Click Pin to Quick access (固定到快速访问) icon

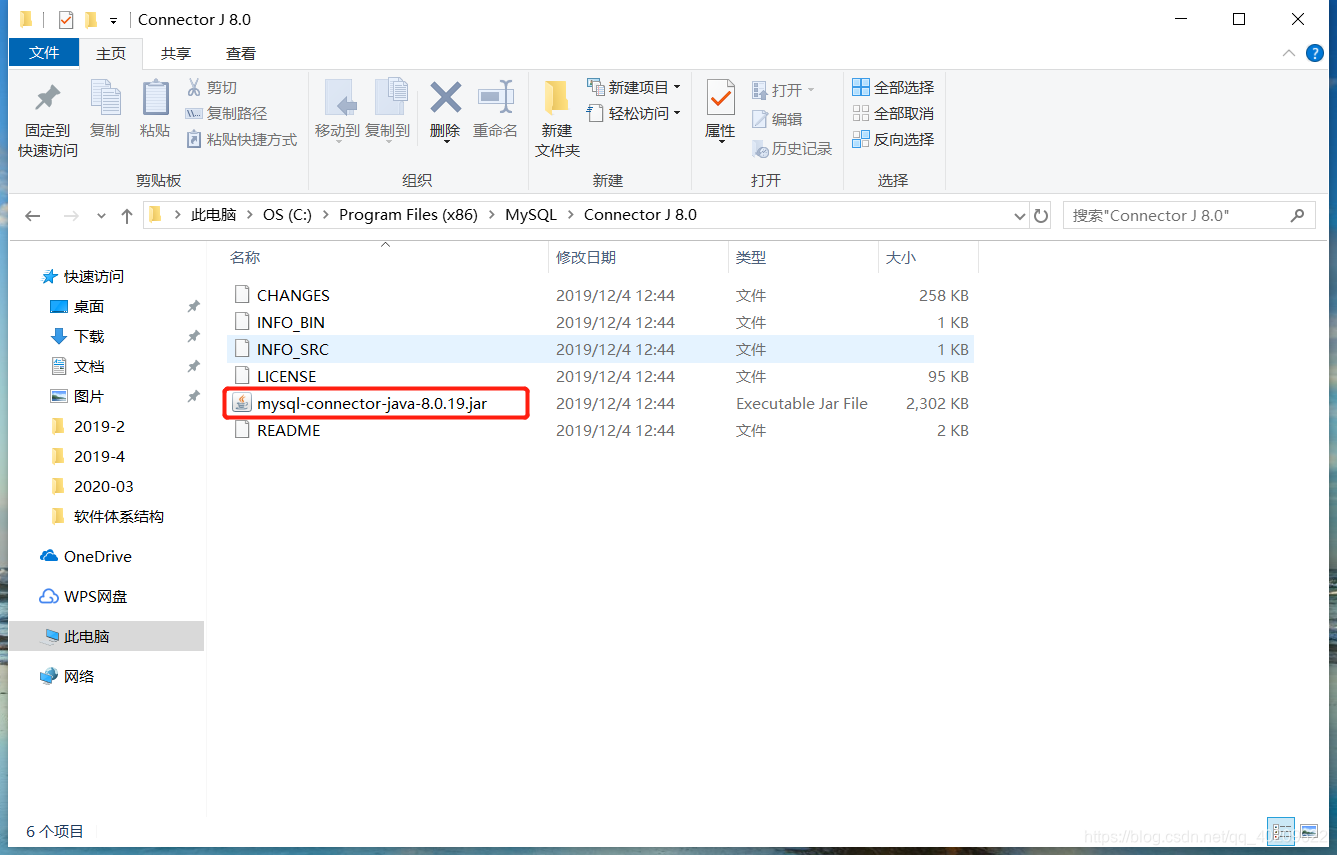coord(47,98)
